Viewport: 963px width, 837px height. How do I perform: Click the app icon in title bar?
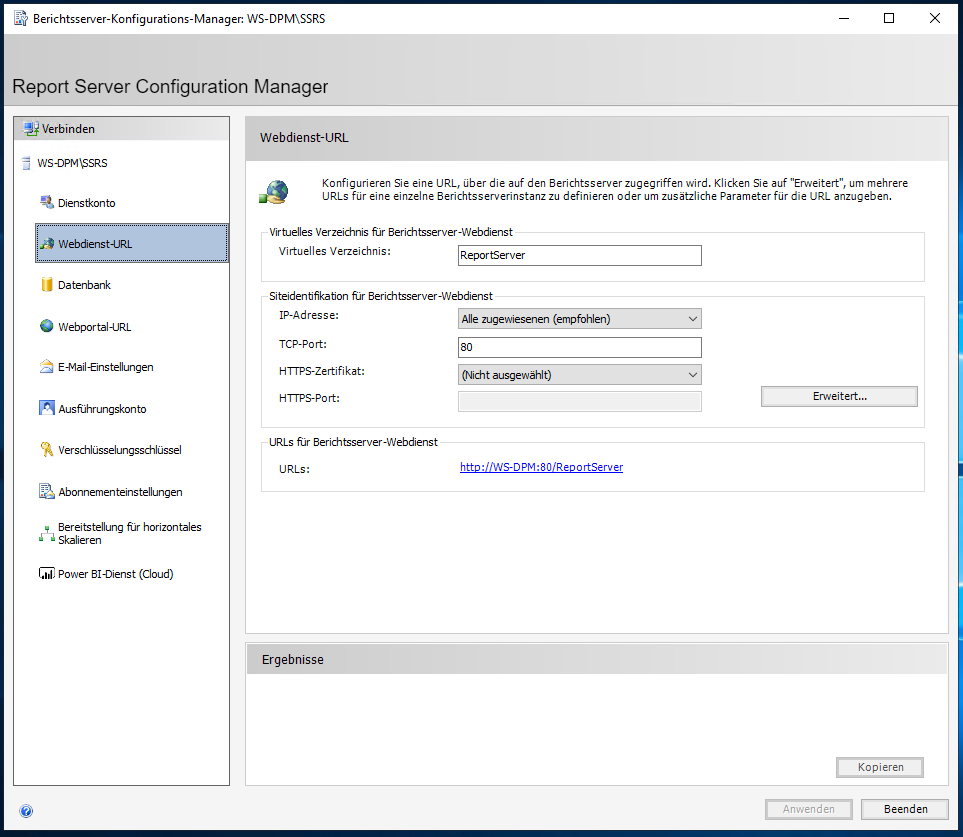pos(21,18)
